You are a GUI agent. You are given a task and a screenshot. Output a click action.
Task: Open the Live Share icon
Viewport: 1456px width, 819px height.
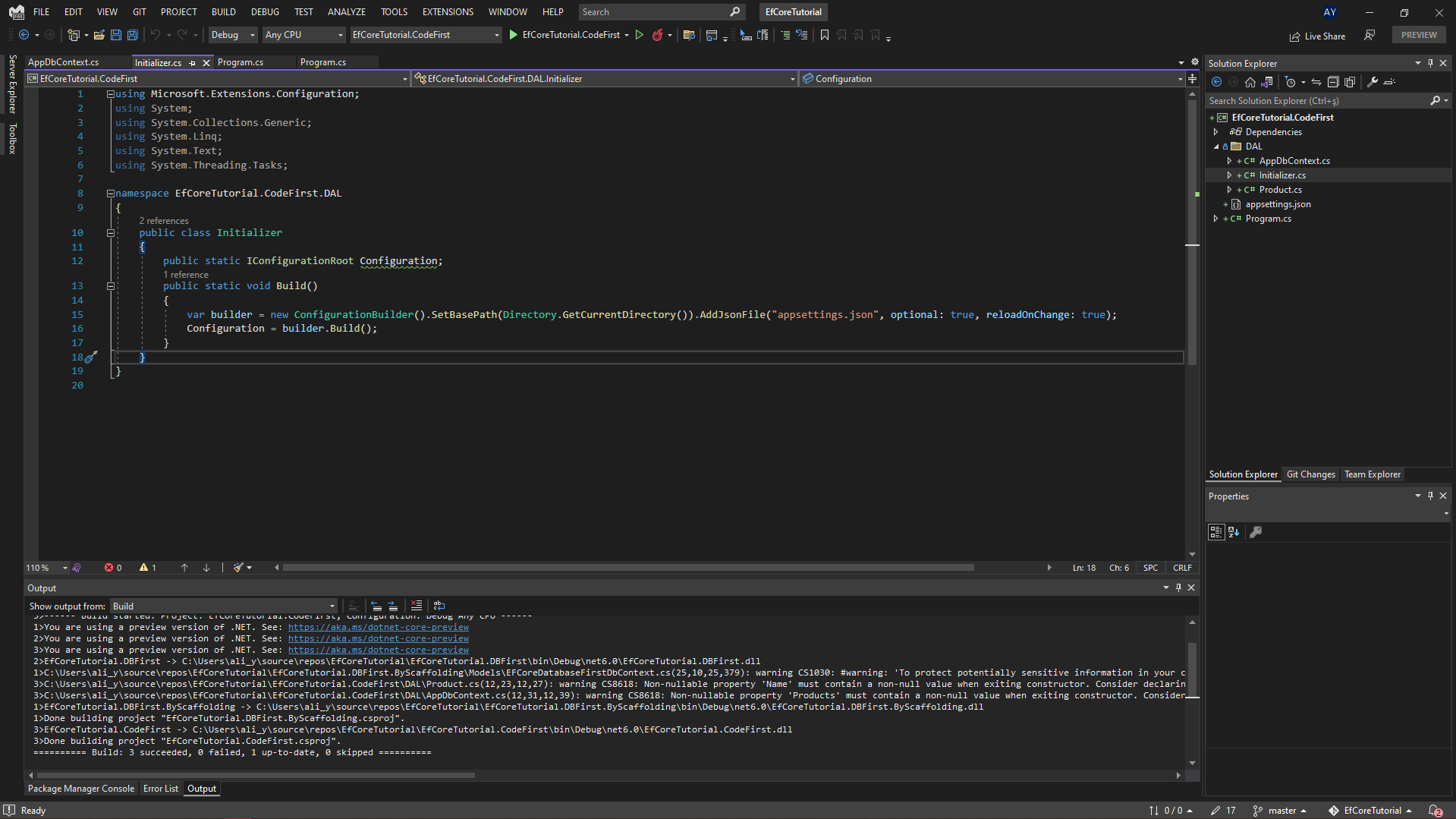tap(1294, 36)
